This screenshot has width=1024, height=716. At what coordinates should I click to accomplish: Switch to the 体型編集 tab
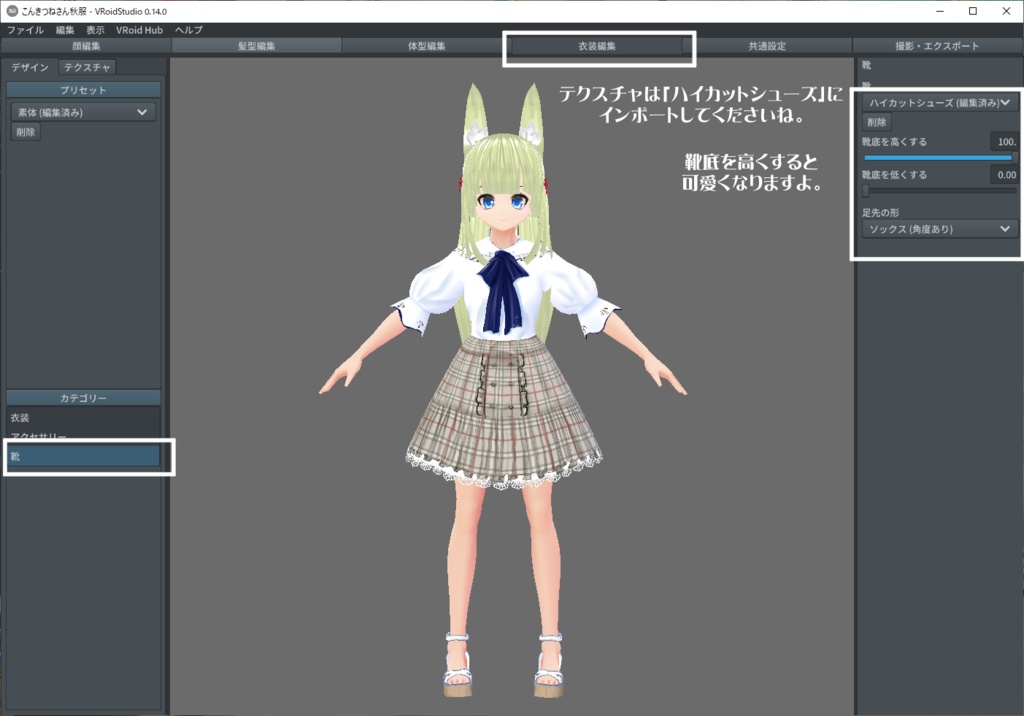click(x=427, y=45)
